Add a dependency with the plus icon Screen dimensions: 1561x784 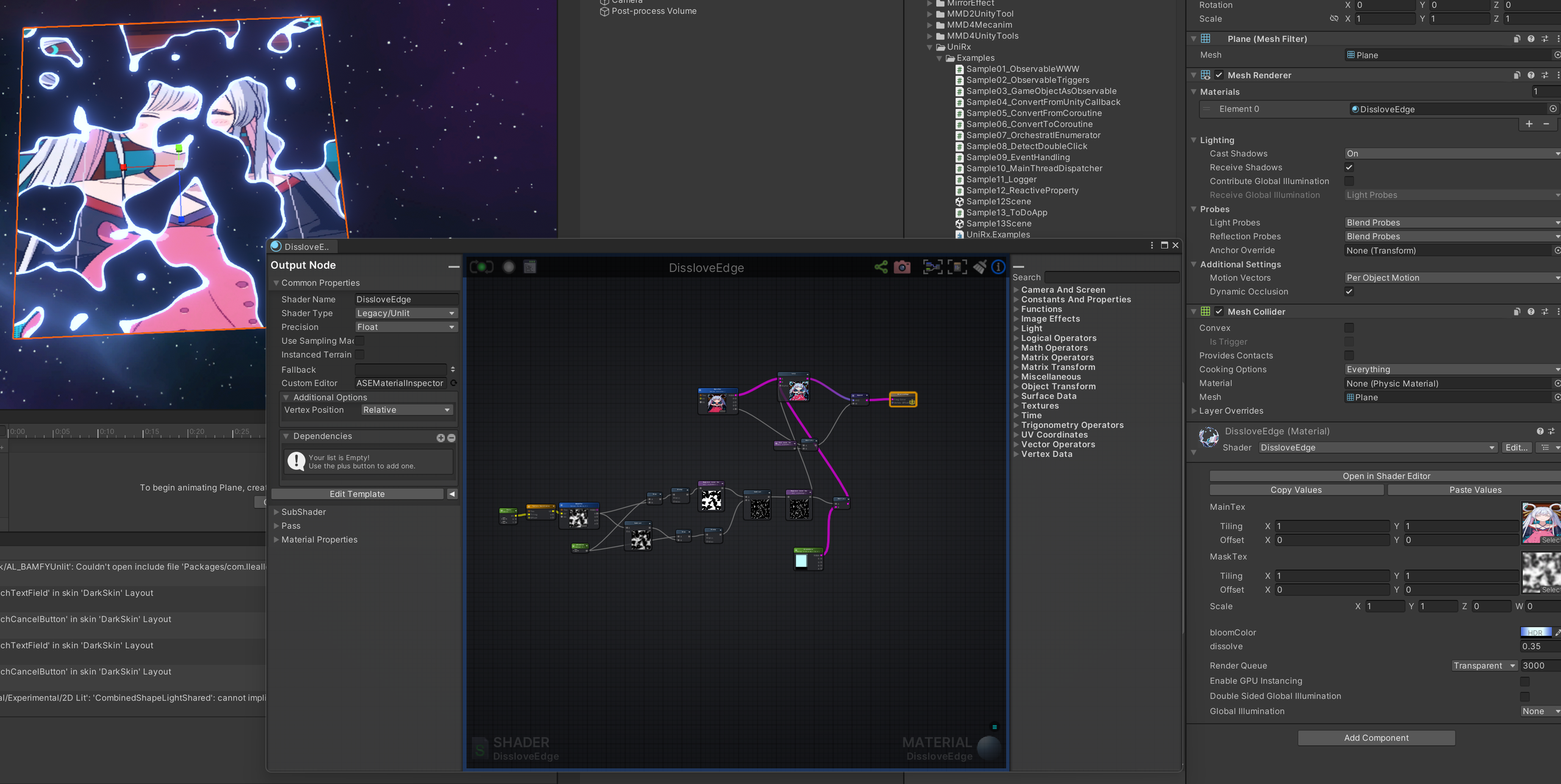tap(440, 438)
